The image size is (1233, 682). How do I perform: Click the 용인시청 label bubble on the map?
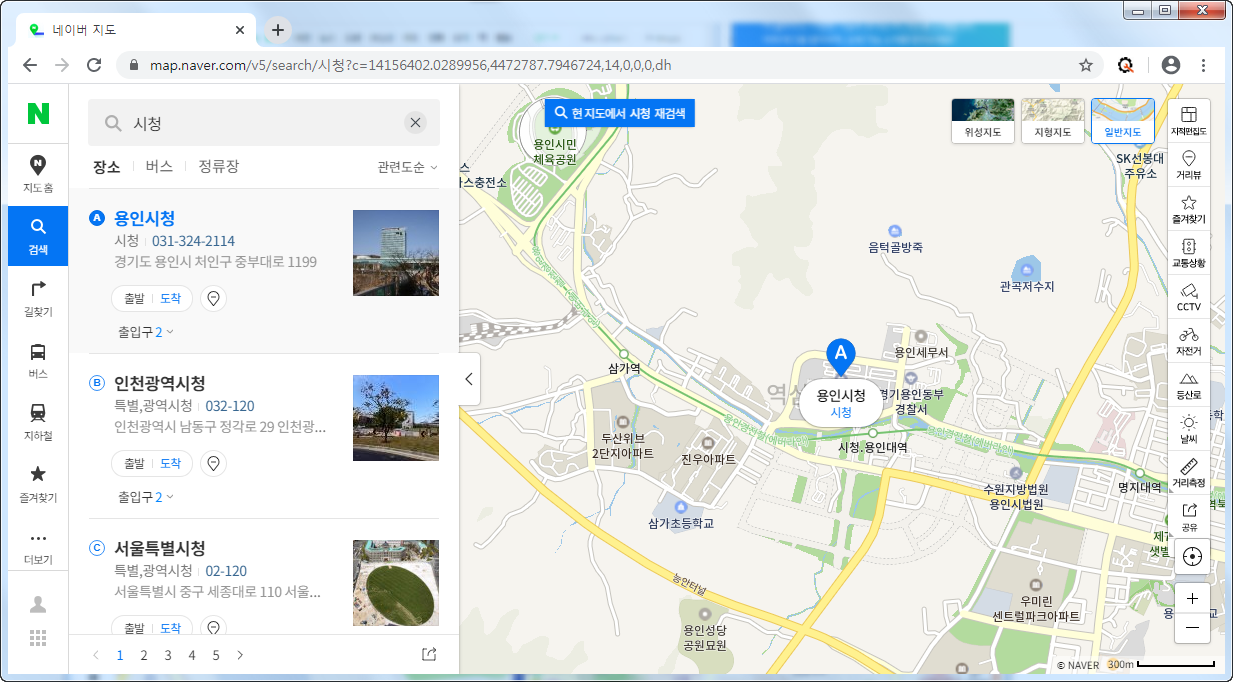pyautogui.click(x=841, y=403)
